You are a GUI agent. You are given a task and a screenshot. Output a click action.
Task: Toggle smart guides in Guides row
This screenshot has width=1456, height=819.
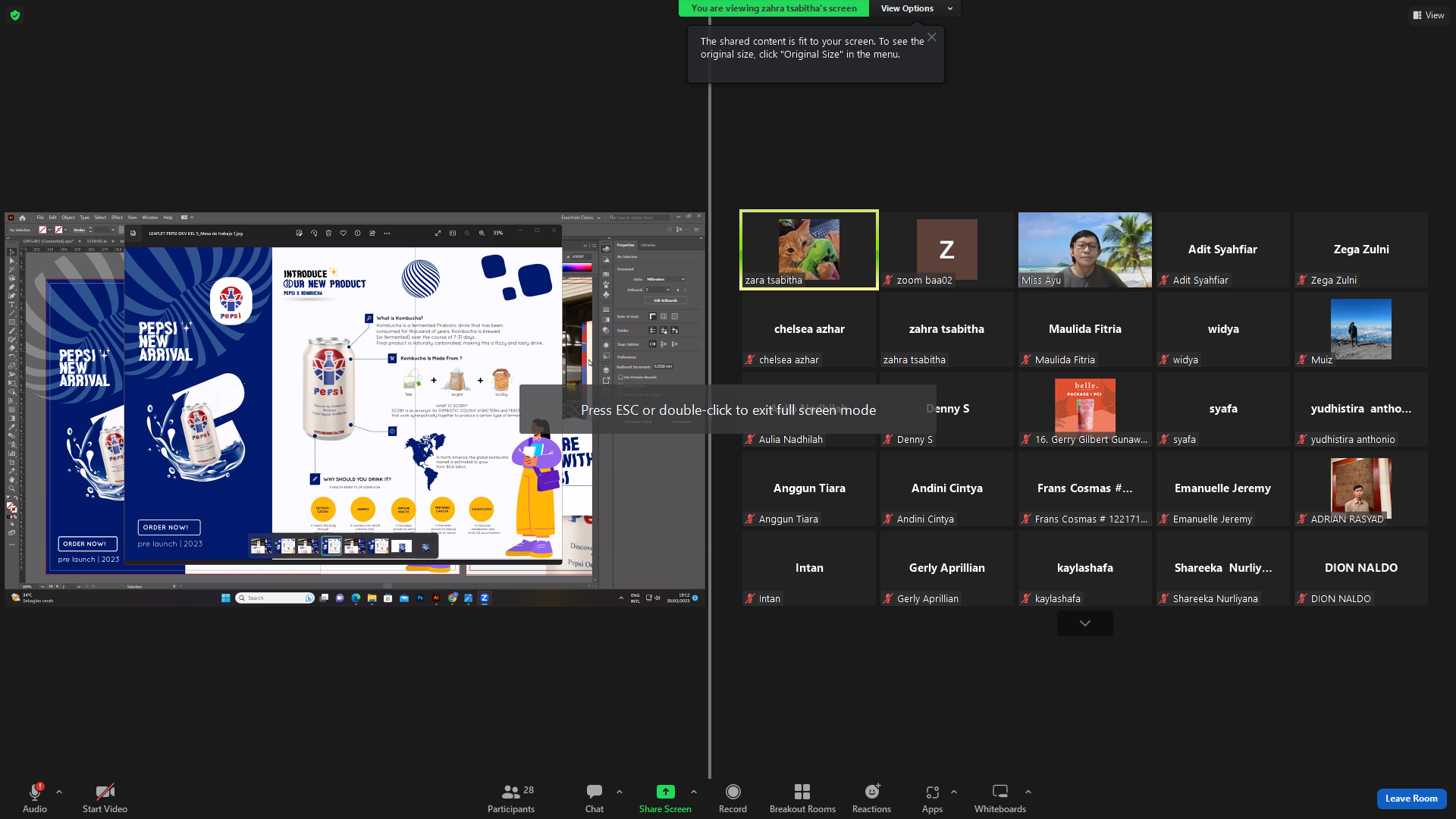click(675, 331)
